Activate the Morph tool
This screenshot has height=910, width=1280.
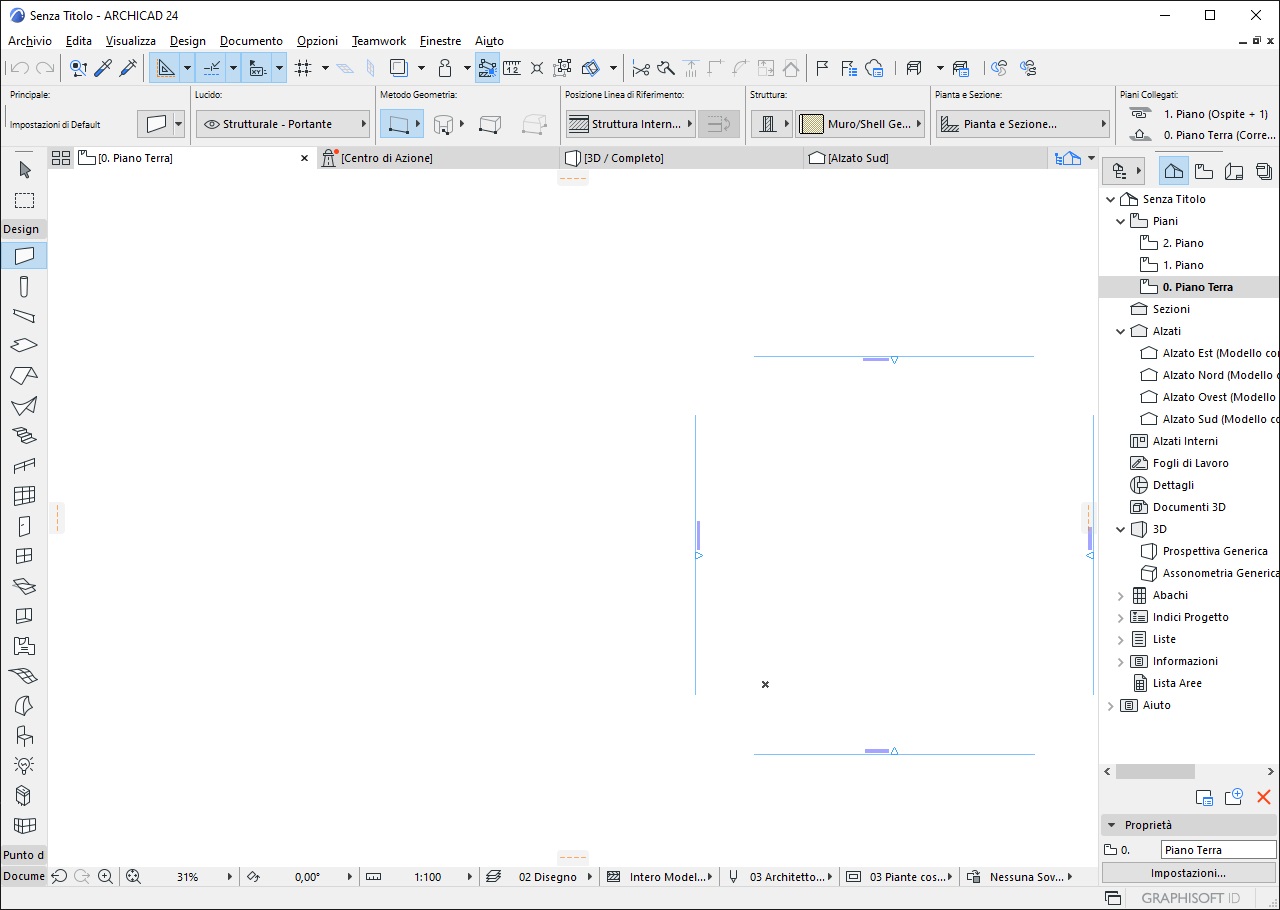coord(24,706)
